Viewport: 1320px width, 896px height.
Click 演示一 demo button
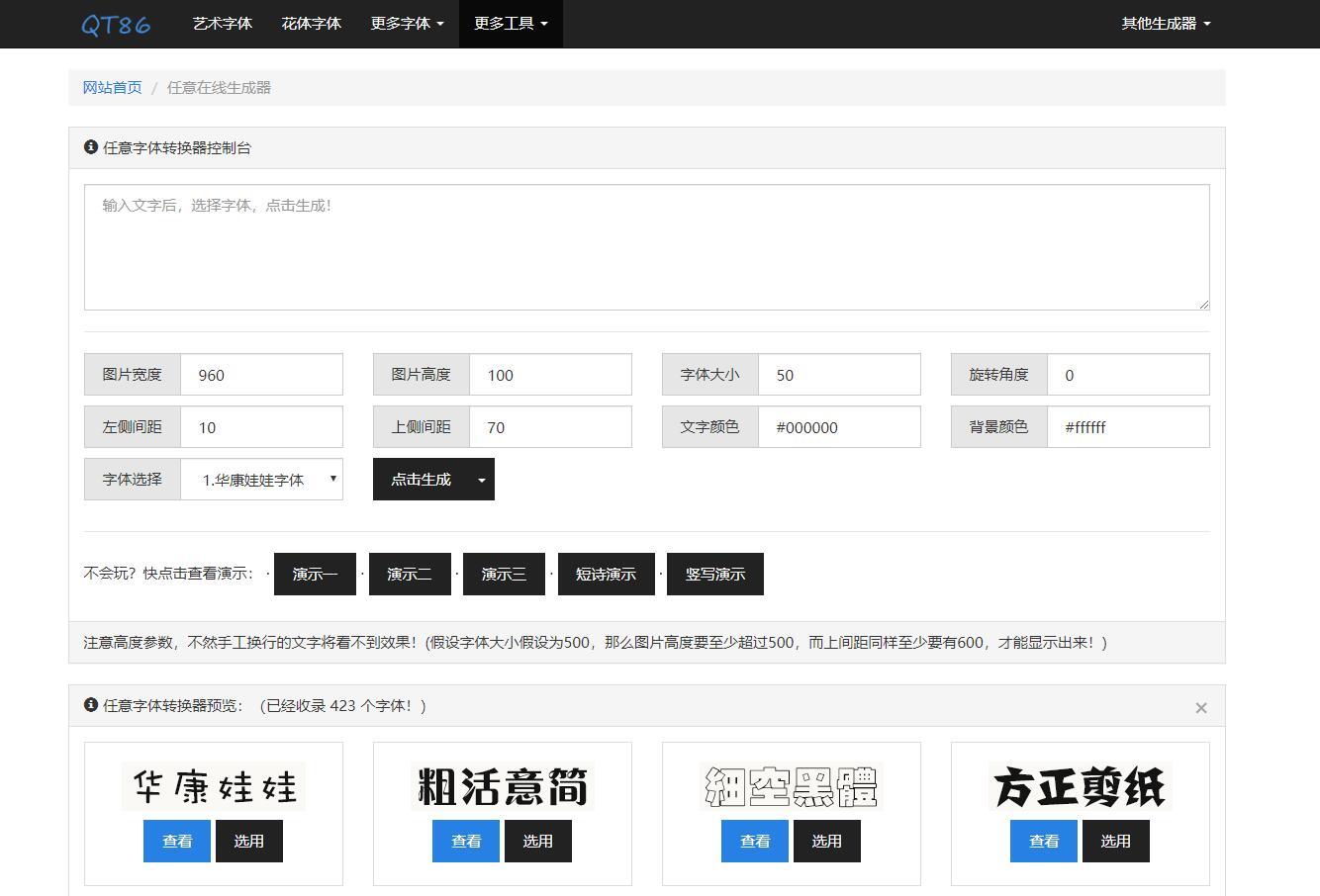click(x=315, y=575)
